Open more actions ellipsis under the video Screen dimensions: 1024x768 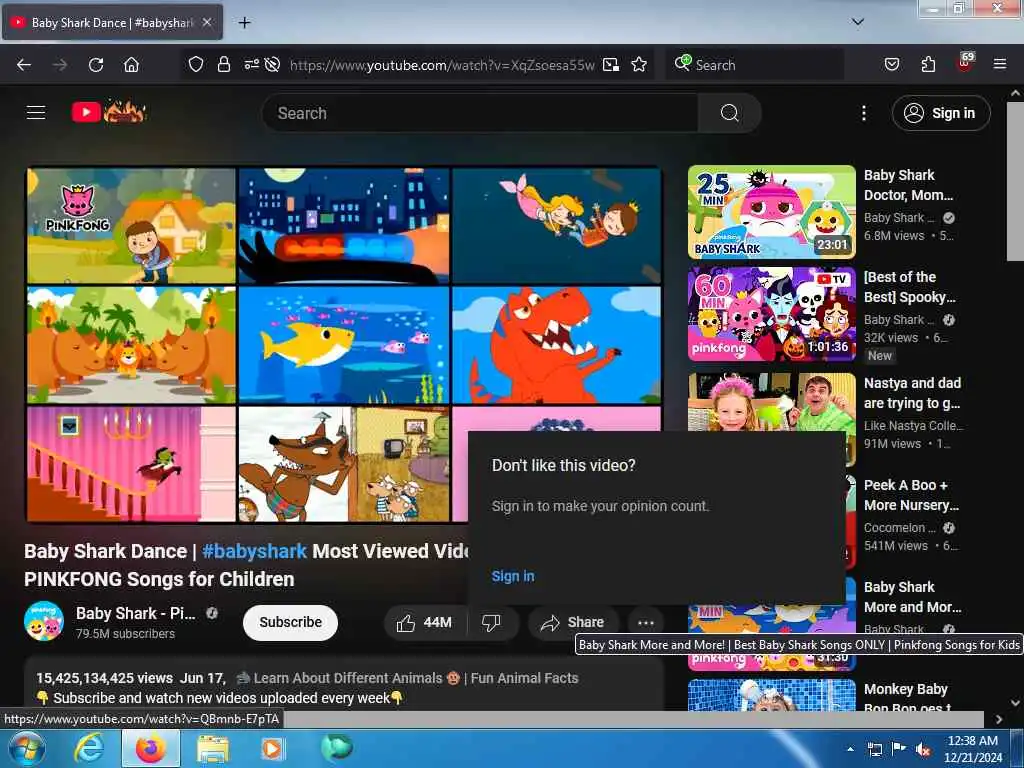point(646,622)
